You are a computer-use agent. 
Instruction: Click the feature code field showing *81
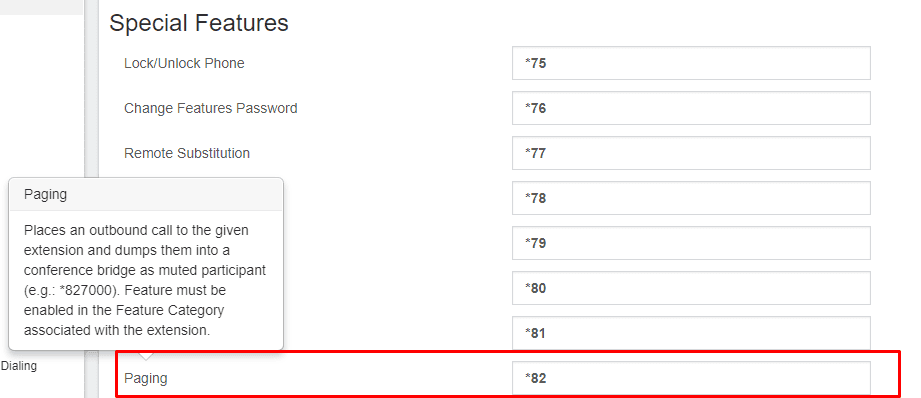pyautogui.click(x=691, y=333)
